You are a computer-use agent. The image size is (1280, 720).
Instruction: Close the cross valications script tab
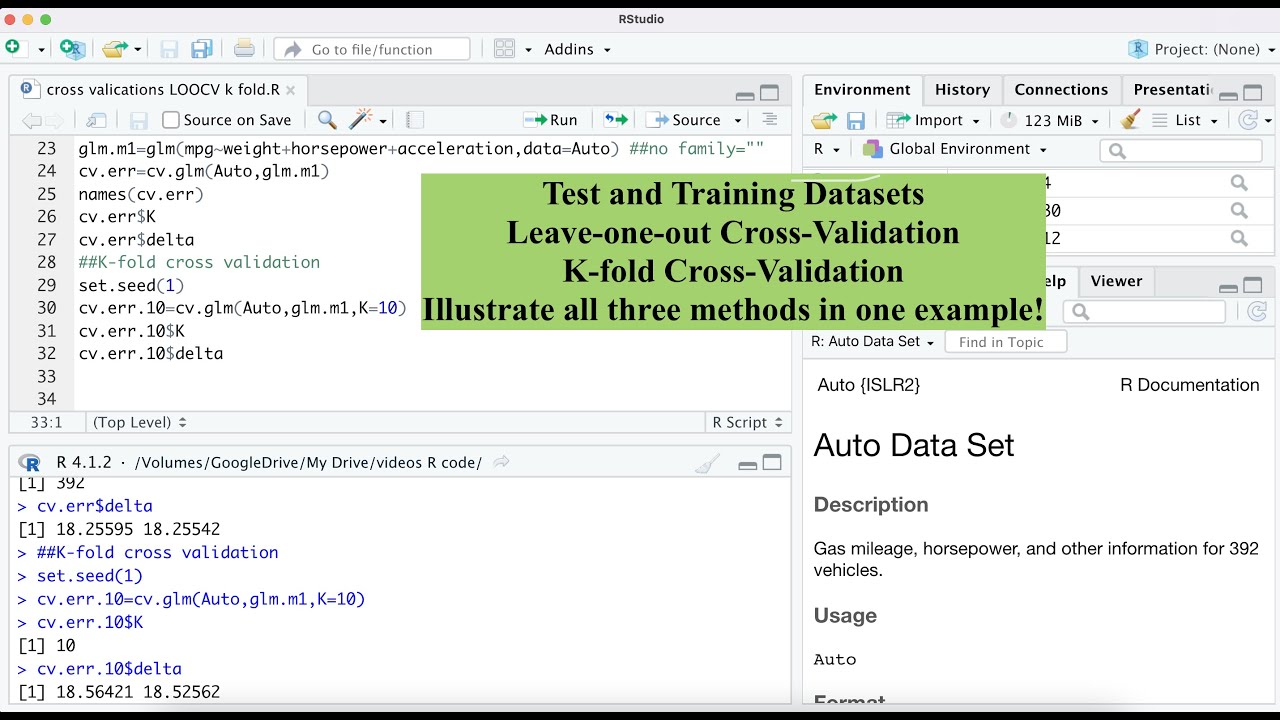291,90
